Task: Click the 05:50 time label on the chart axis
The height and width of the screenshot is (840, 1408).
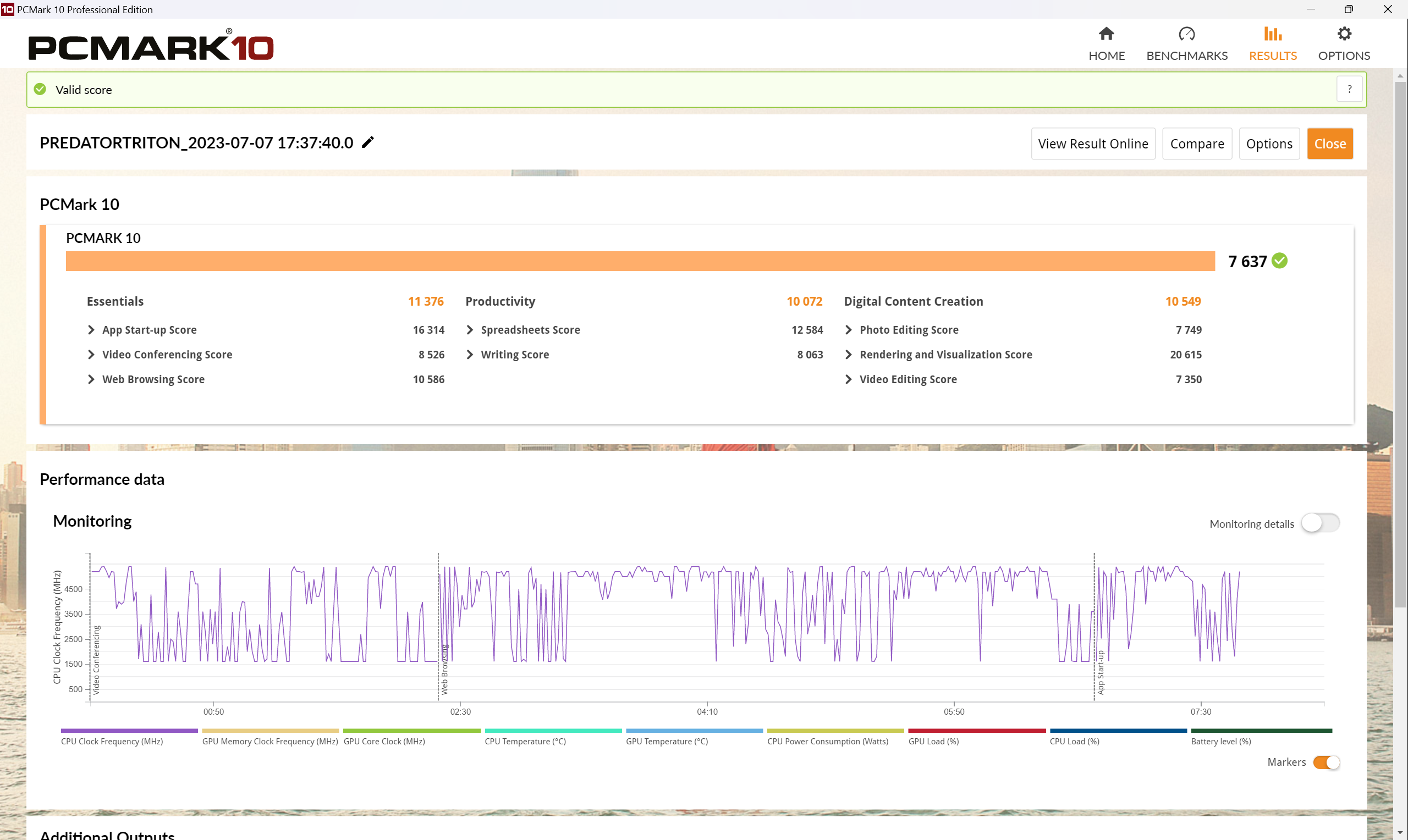Action: point(954,712)
